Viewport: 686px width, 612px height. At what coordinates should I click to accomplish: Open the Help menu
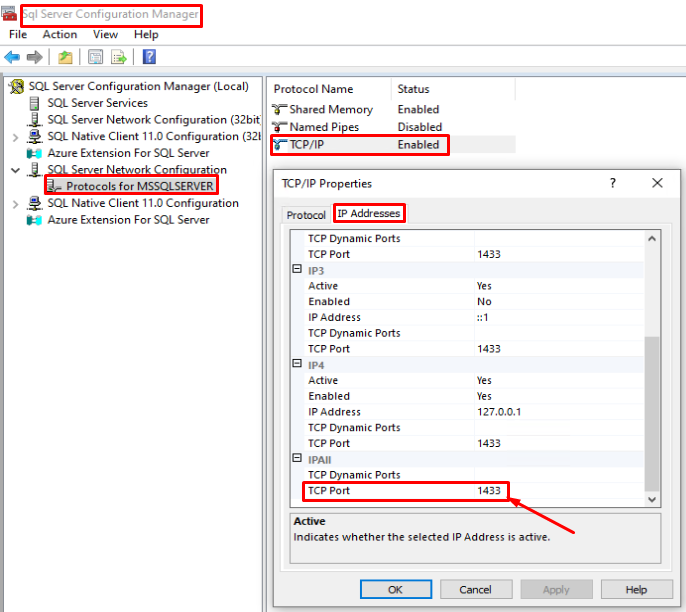[146, 35]
